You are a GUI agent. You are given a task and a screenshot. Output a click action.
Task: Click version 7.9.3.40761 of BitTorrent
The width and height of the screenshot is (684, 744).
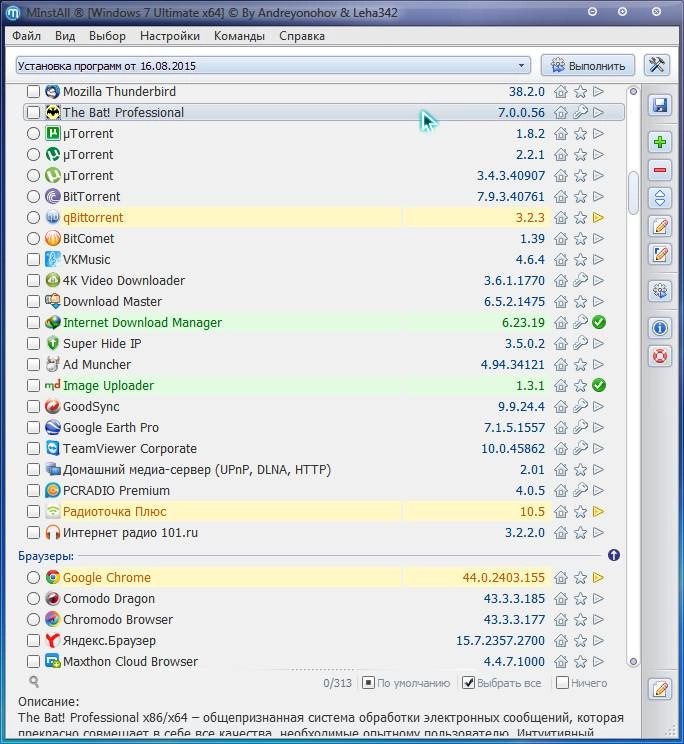(x=511, y=196)
